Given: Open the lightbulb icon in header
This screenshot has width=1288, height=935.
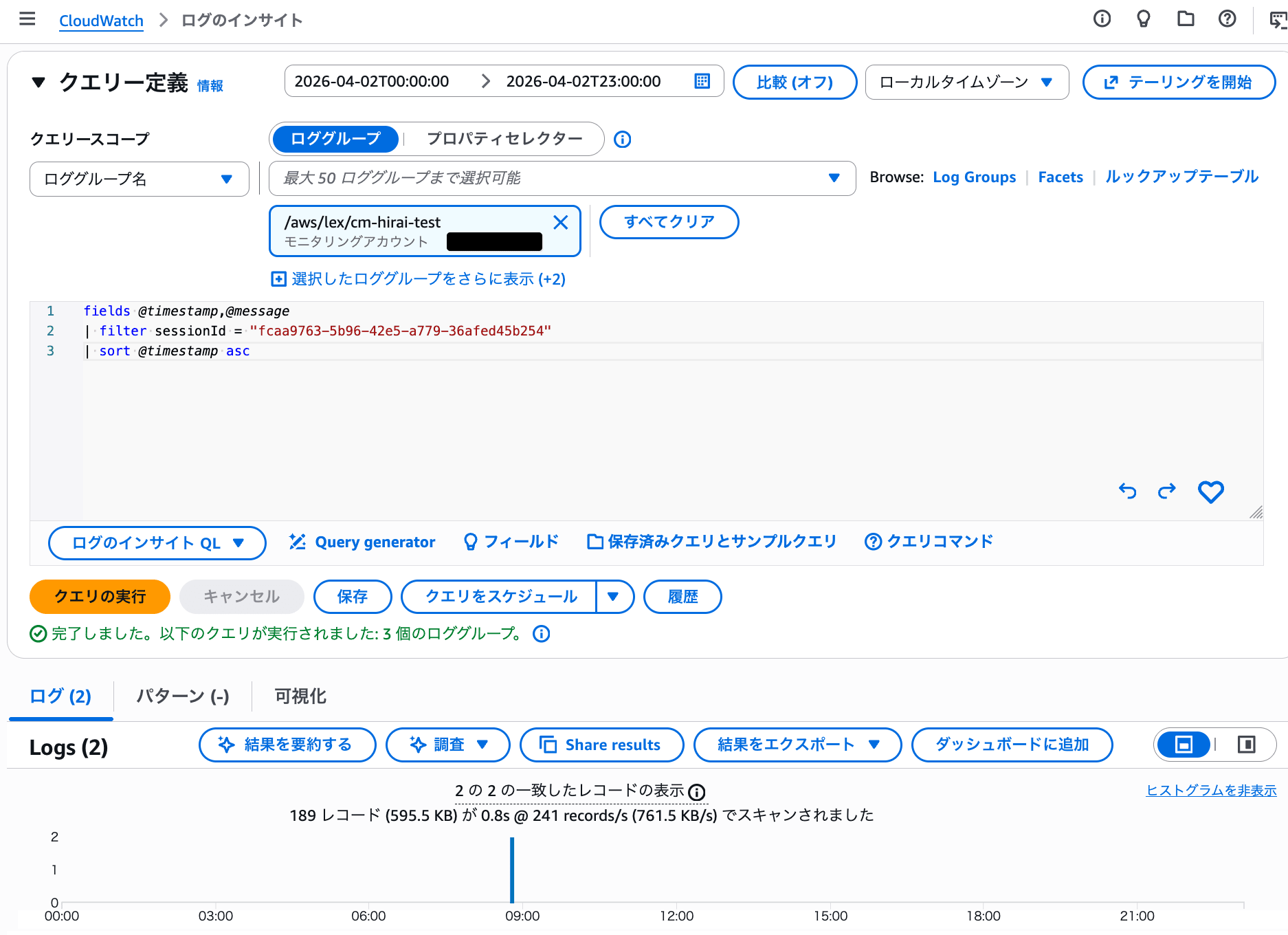Looking at the screenshot, I should tap(1144, 19).
